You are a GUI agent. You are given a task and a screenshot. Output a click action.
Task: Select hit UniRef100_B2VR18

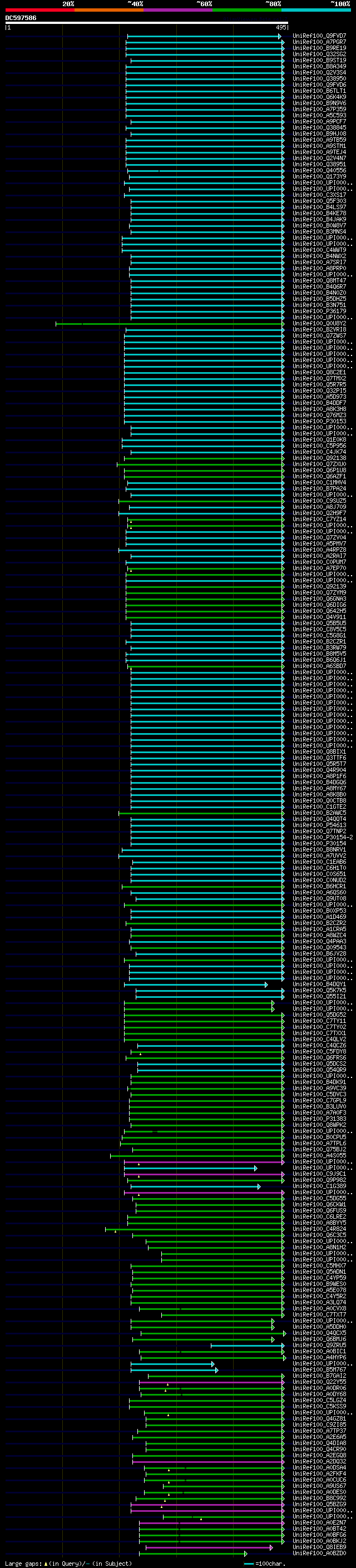[x=319, y=329]
